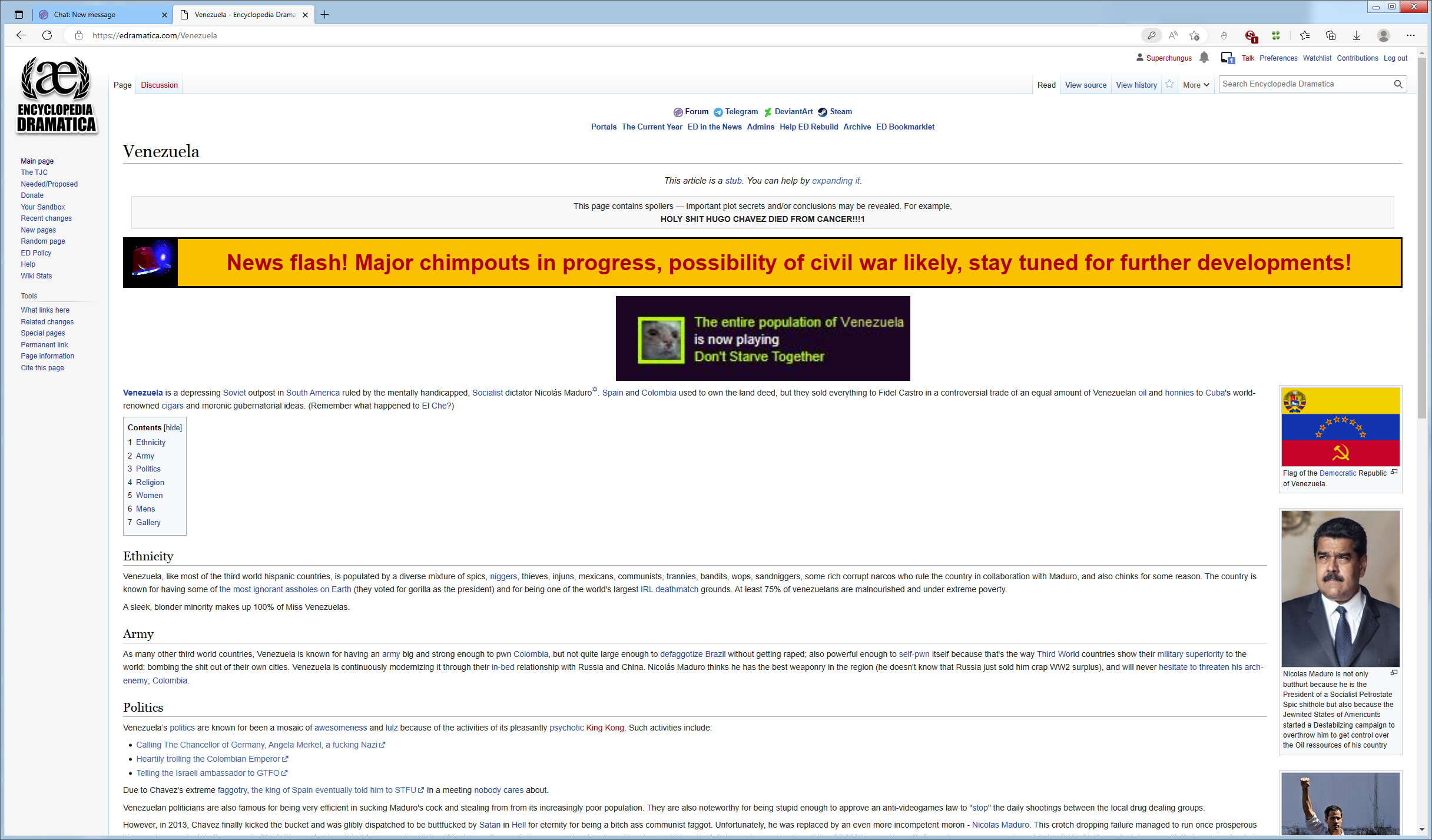
Task: Open the browser Collections icon
Action: [1331, 35]
